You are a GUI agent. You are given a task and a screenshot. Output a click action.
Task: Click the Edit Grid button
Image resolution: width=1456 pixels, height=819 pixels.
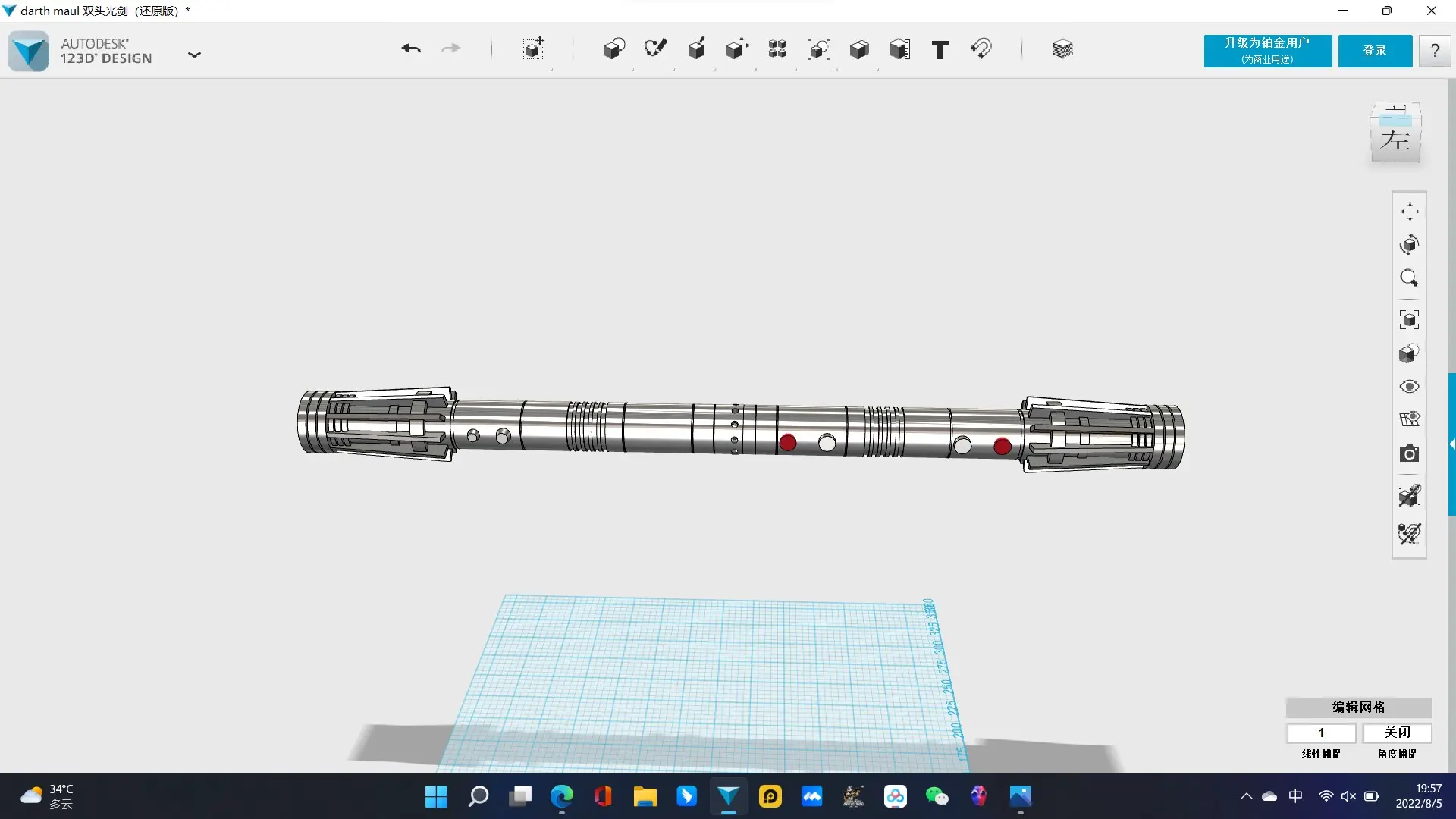point(1359,707)
